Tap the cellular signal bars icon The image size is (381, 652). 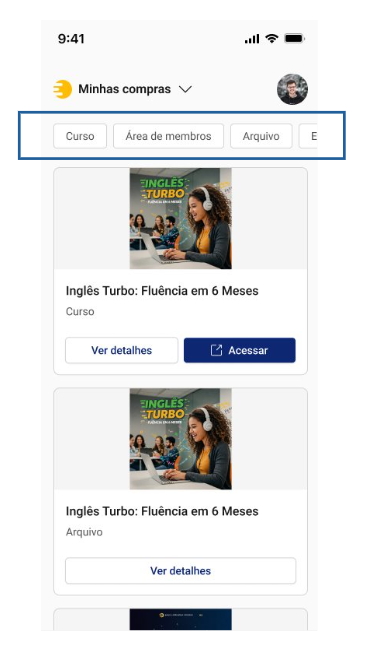tap(252, 39)
